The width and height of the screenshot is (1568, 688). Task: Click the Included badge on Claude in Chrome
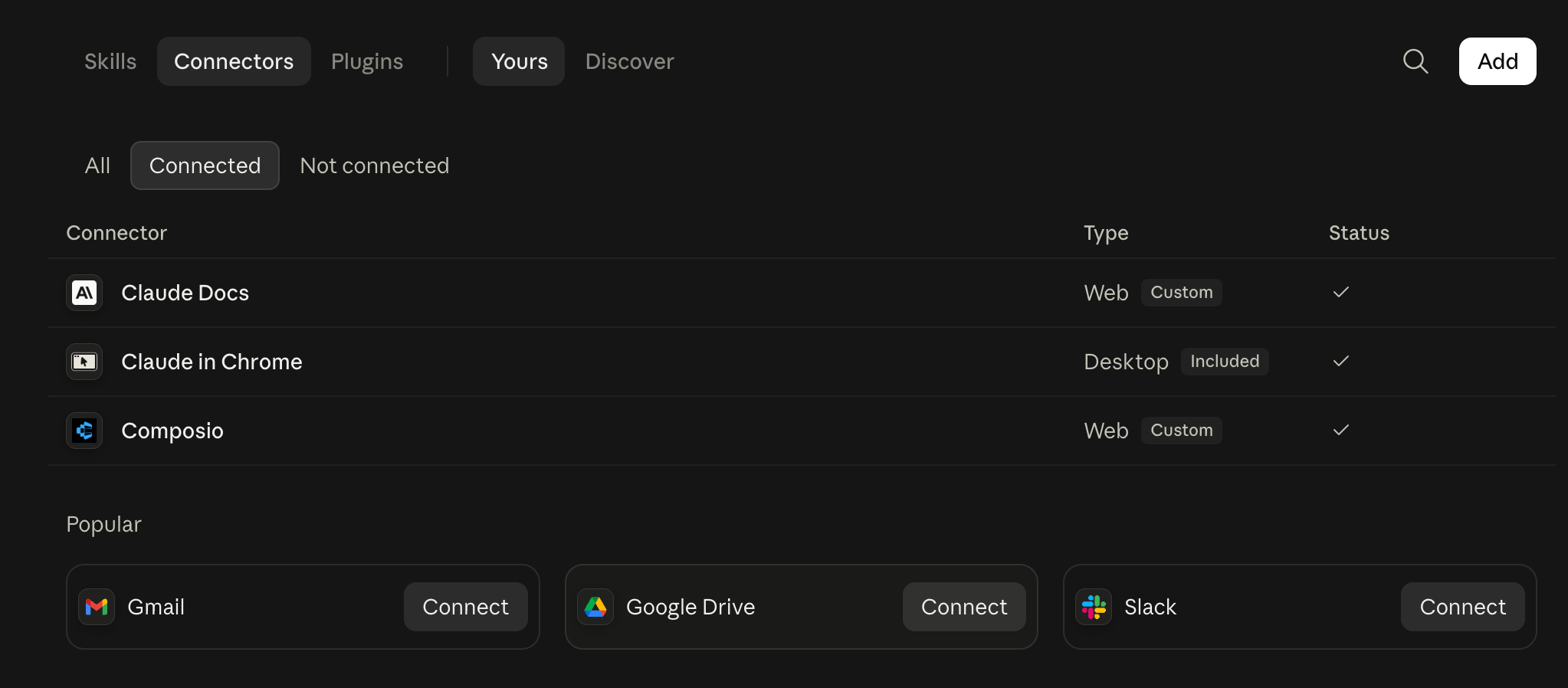(1225, 362)
